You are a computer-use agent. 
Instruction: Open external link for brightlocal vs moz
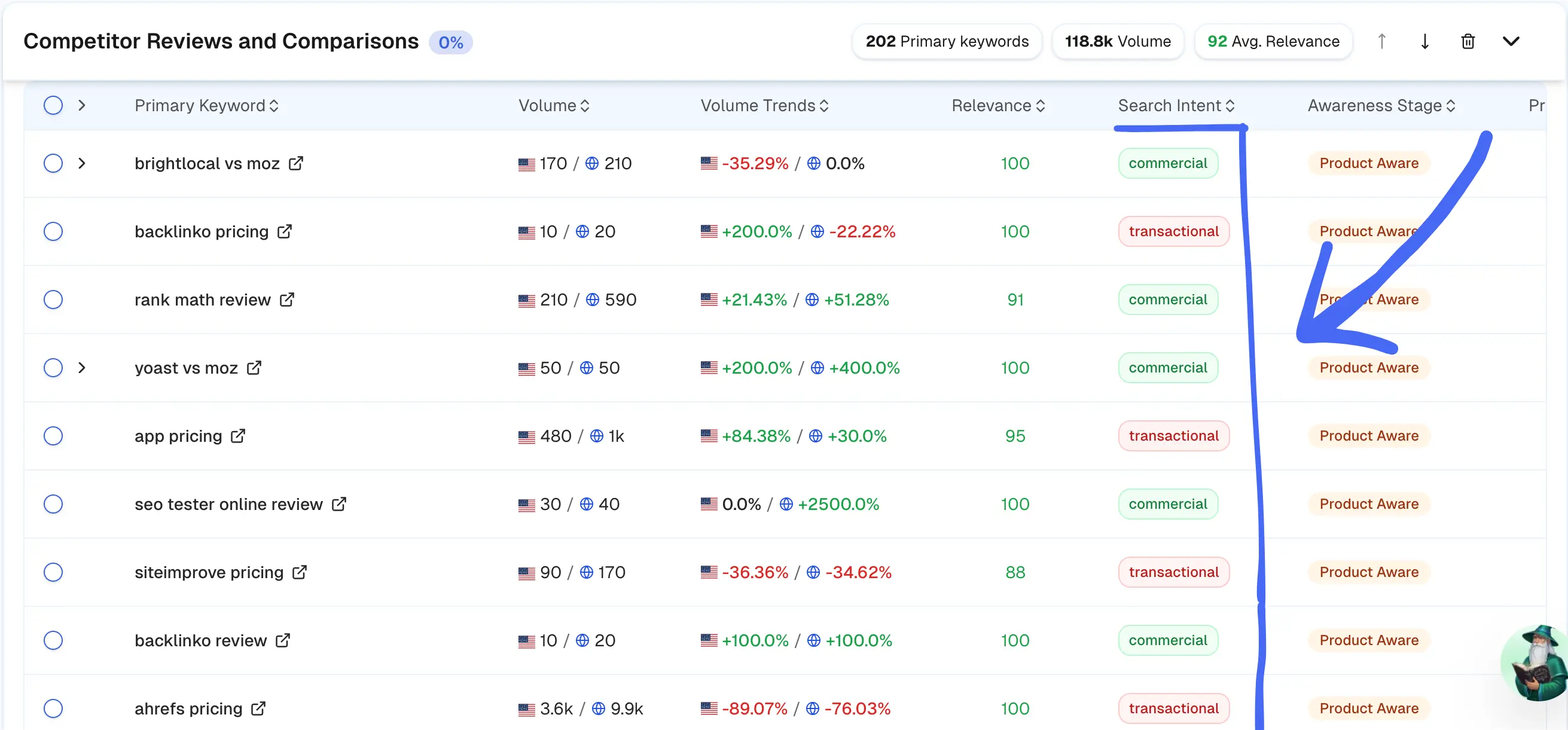click(x=296, y=163)
